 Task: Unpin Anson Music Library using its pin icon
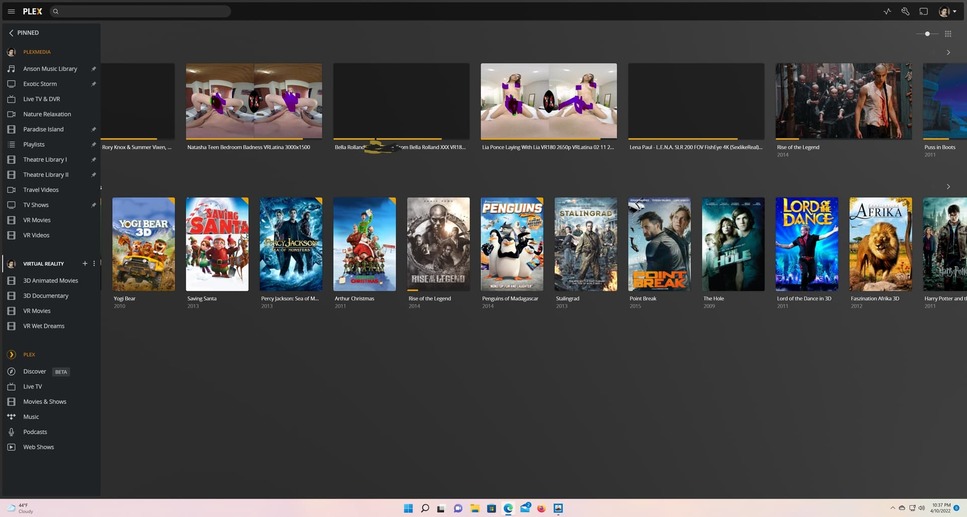pyautogui.click(x=94, y=68)
